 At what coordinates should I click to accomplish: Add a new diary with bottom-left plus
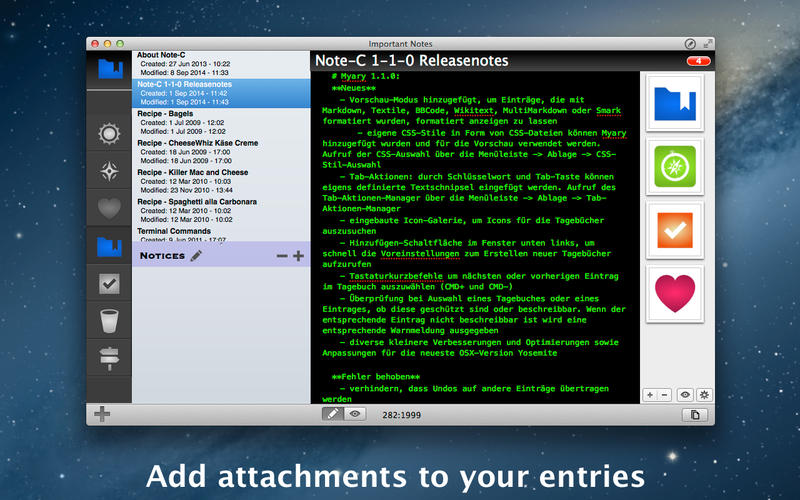(x=102, y=414)
